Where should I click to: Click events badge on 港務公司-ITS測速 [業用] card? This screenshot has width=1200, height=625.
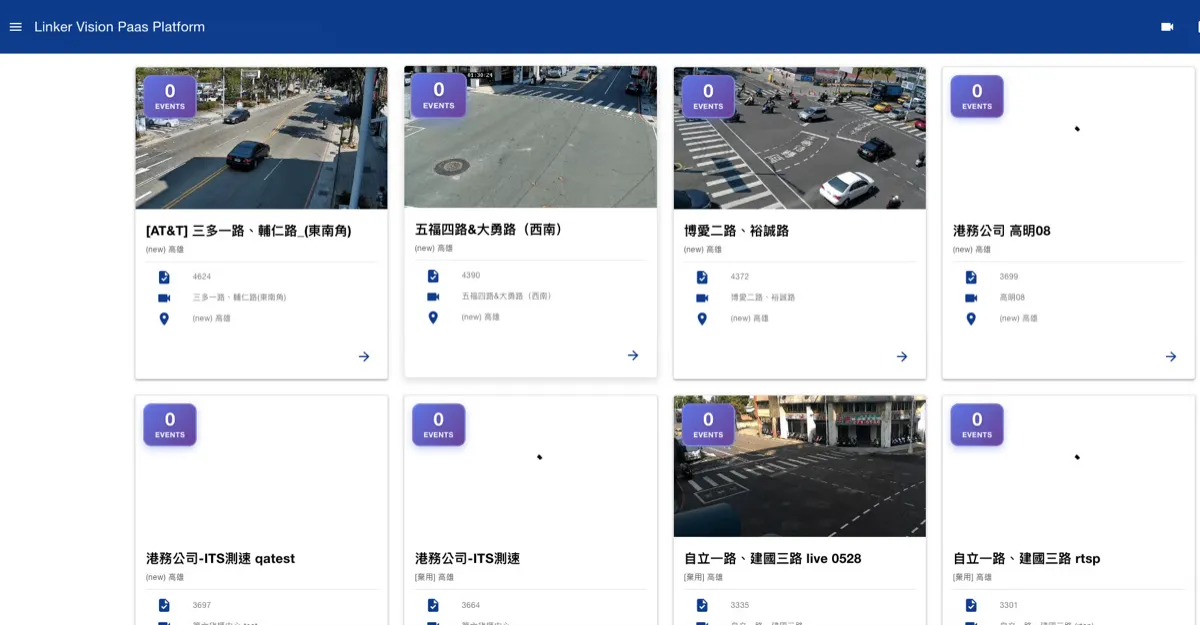pos(439,425)
